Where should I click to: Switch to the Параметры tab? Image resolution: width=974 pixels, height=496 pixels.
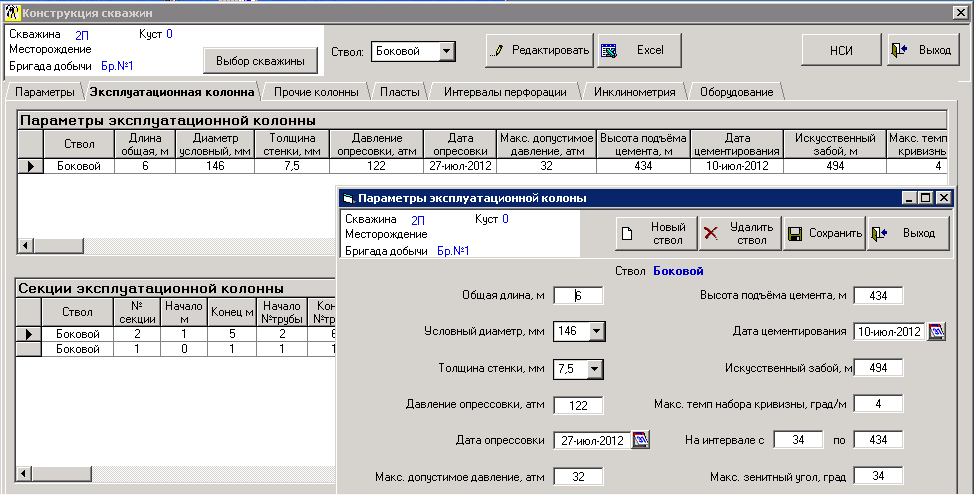[x=45, y=92]
